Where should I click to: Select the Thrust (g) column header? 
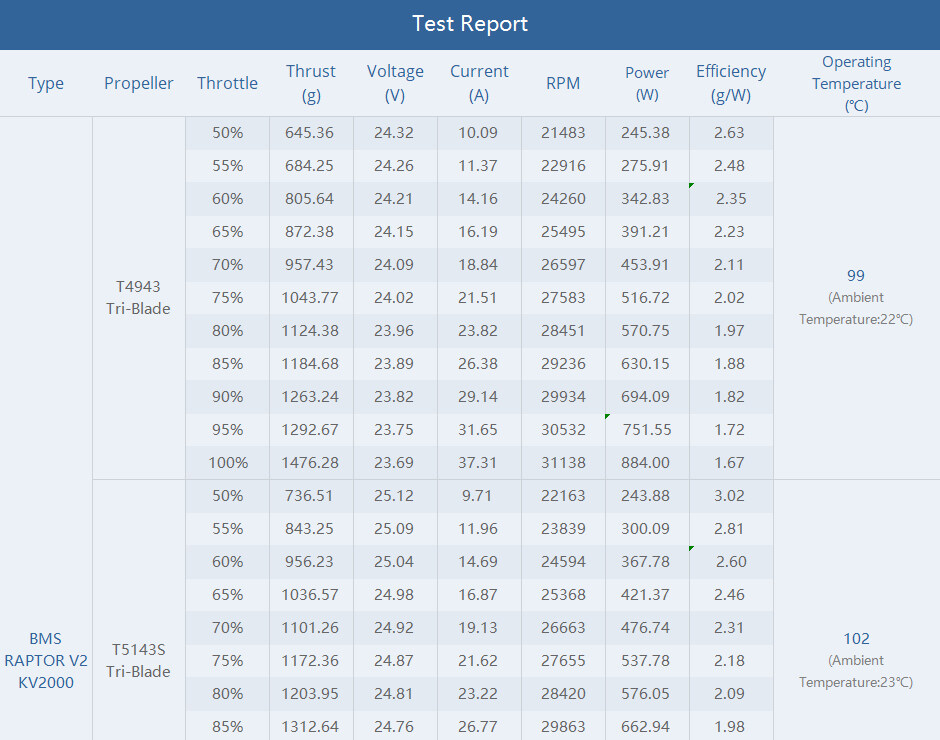pos(311,83)
